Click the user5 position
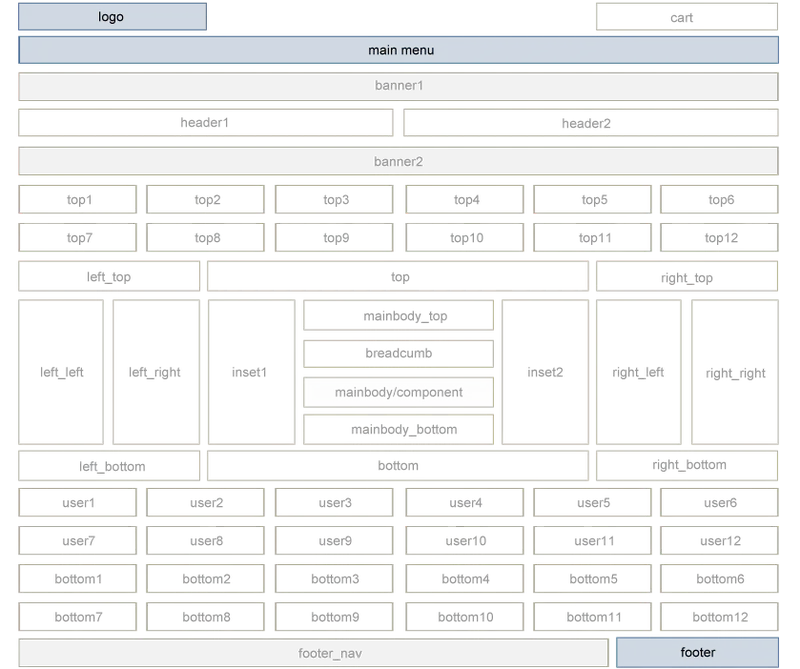The image size is (800, 669). tap(592, 503)
